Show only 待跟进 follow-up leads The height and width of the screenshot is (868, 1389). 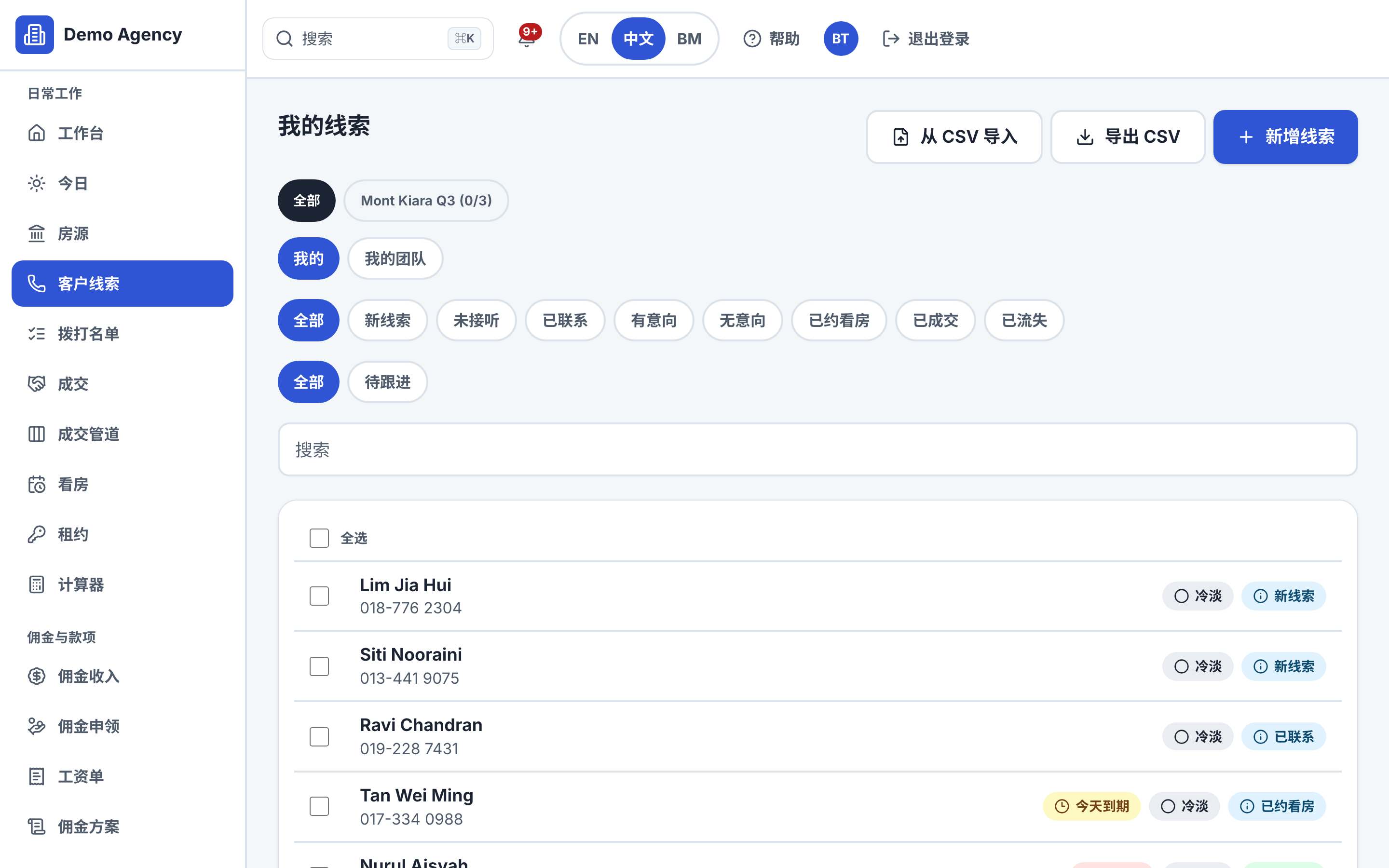tap(387, 382)
